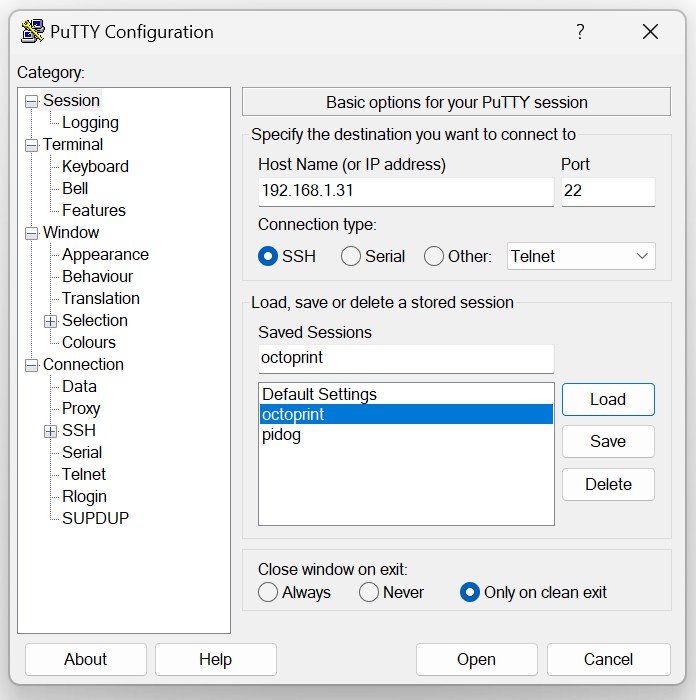This screenshot has height=700, width=696.
Task: Open the Window category
Action: point(71,232)
